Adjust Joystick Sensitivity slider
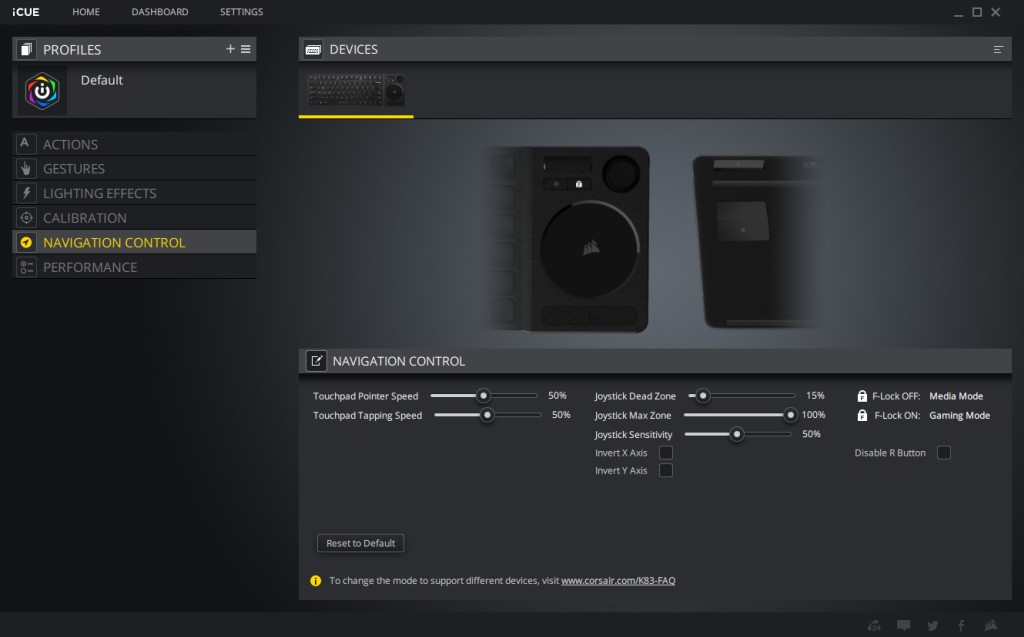 click(x=737, y=434)
